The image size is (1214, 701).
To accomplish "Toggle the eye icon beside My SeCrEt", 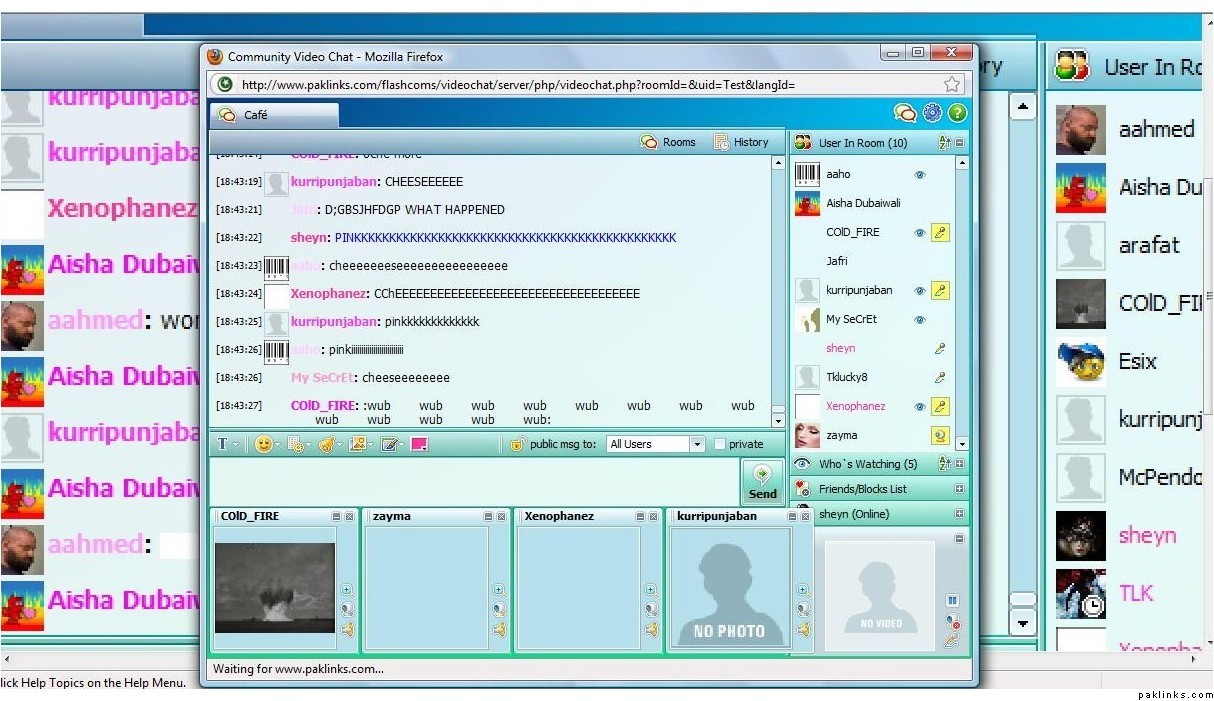I will pyautogui.click(x=920, y=320).
